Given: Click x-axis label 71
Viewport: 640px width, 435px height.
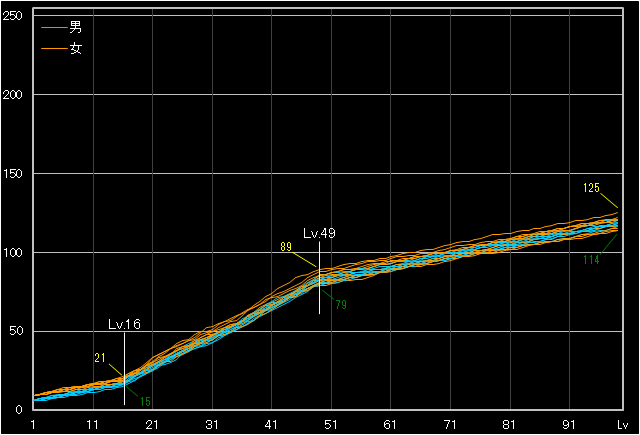Looking at the screenshot, I should pyautogui.click(x=449, y=425).
